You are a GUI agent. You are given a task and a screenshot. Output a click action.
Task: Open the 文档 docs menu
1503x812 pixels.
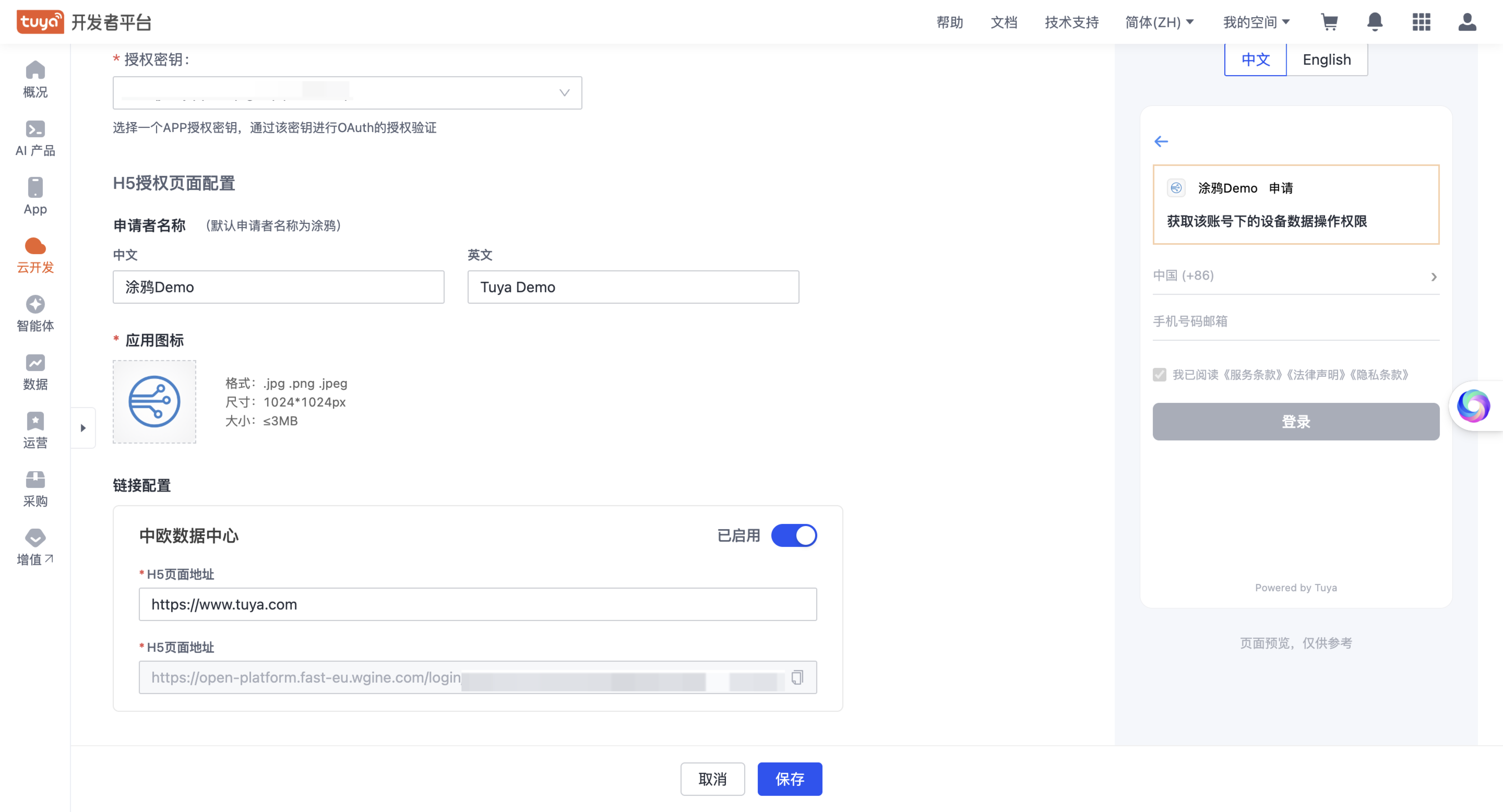pos(1004,22)
